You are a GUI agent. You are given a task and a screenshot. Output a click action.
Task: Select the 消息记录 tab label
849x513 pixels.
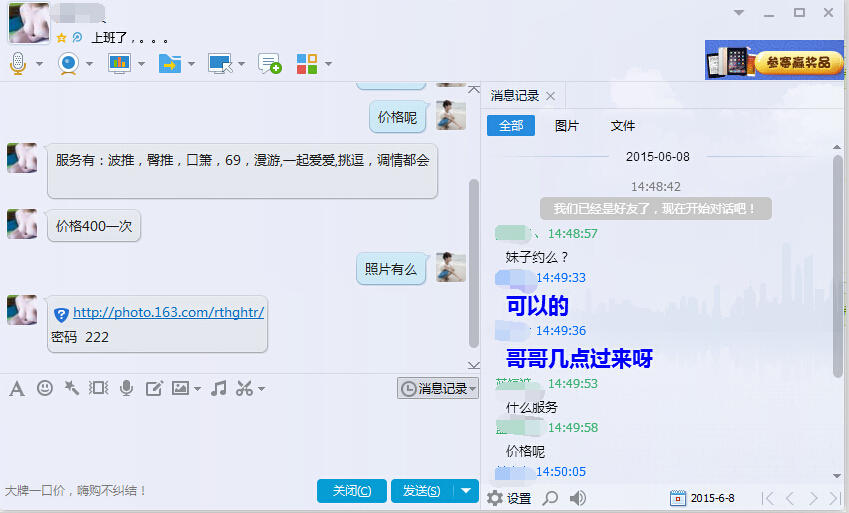click(515, 96)
